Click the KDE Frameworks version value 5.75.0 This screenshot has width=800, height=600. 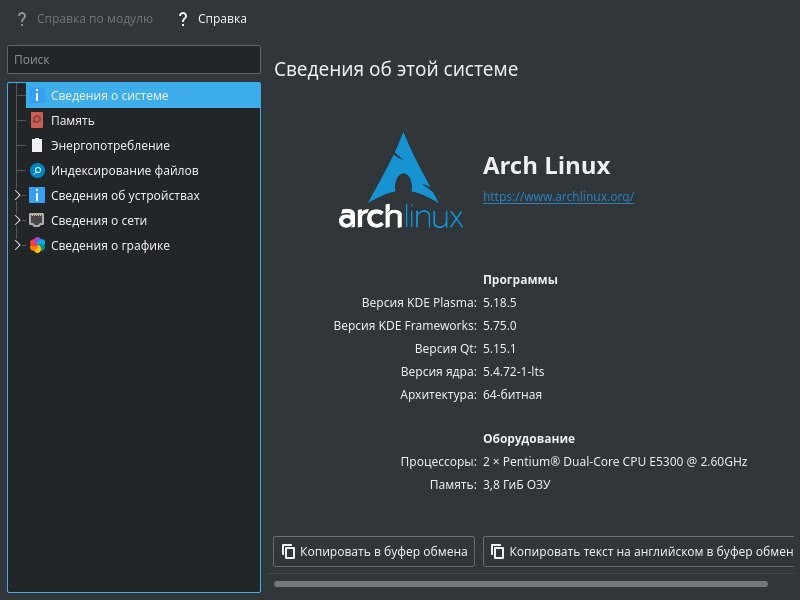499,326
